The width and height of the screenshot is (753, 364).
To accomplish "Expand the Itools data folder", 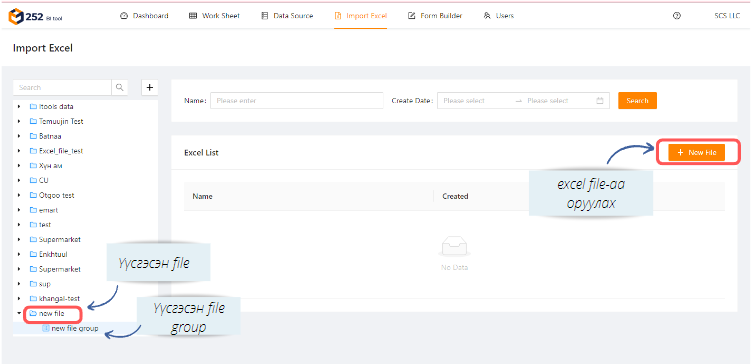I will (19, 107).
